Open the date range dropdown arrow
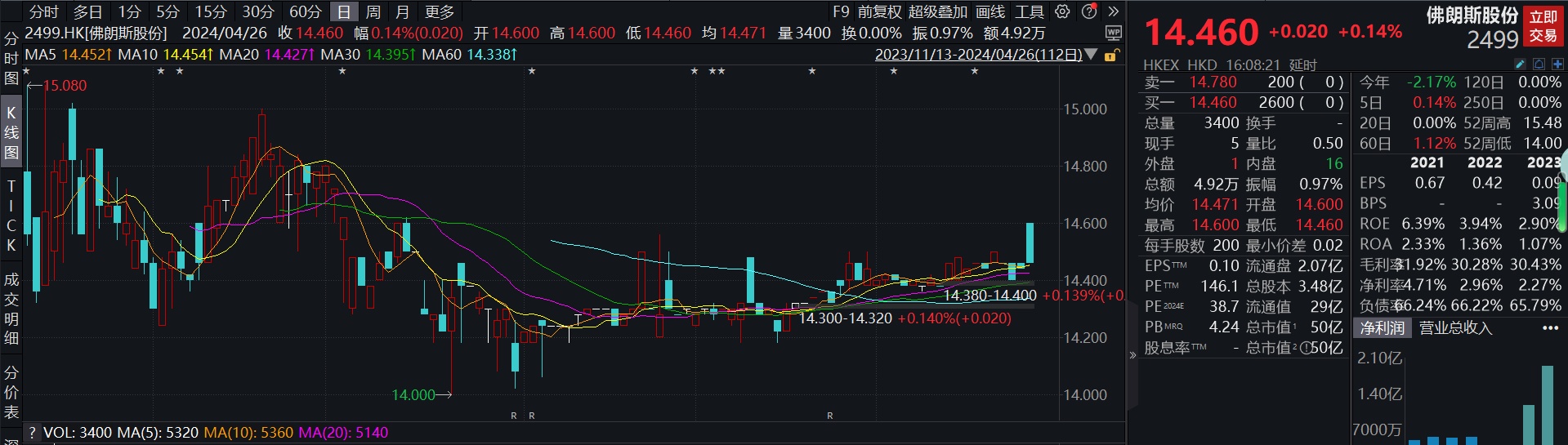This screenshot has width=1568, height=445. 1091,55
